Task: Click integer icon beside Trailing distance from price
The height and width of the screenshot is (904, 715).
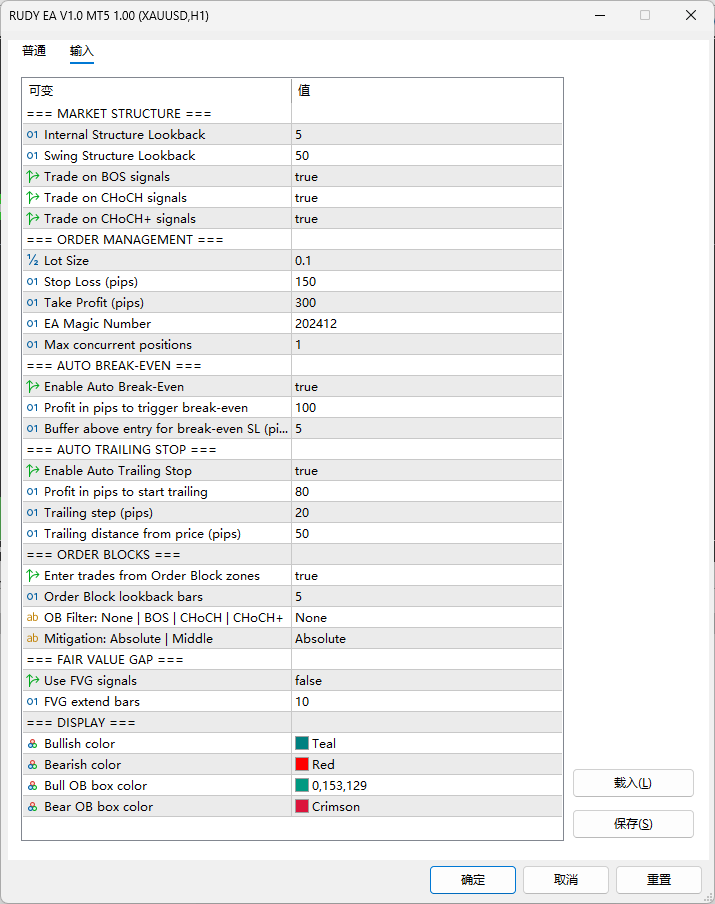Action: coord(32,534)
